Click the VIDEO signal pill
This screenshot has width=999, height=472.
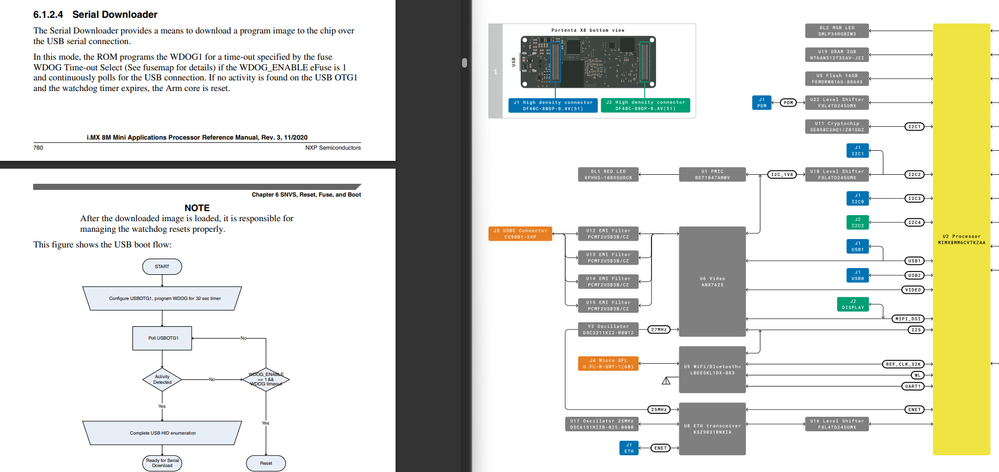tap(914, 290)
